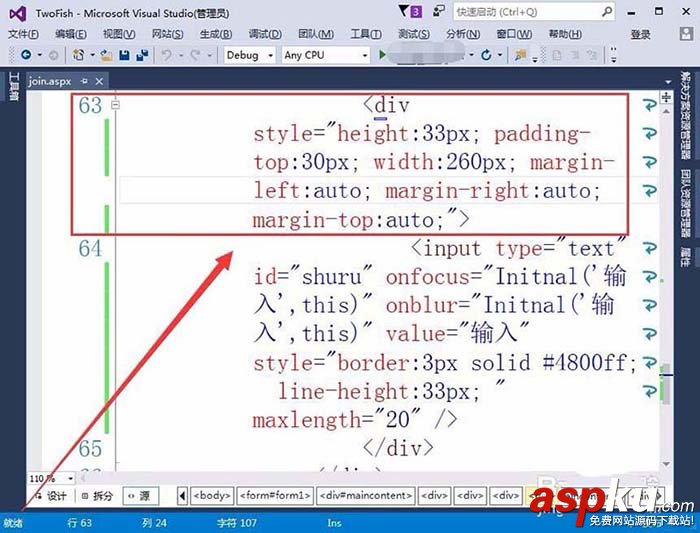
Task: Click the toolbar overflow options icon
Action: pos(614,55)
